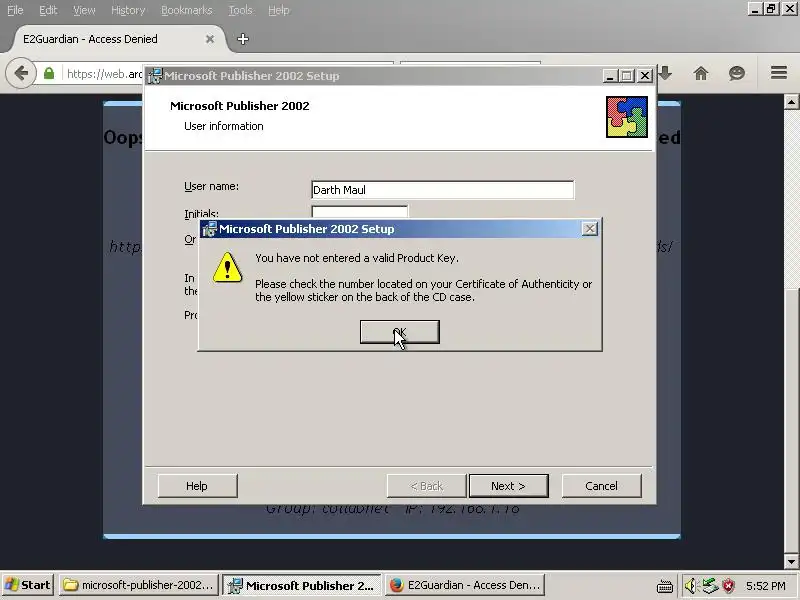800x600 pixels.
Task: Click the Firefox chat bubble icon
Action: (737, 73)
